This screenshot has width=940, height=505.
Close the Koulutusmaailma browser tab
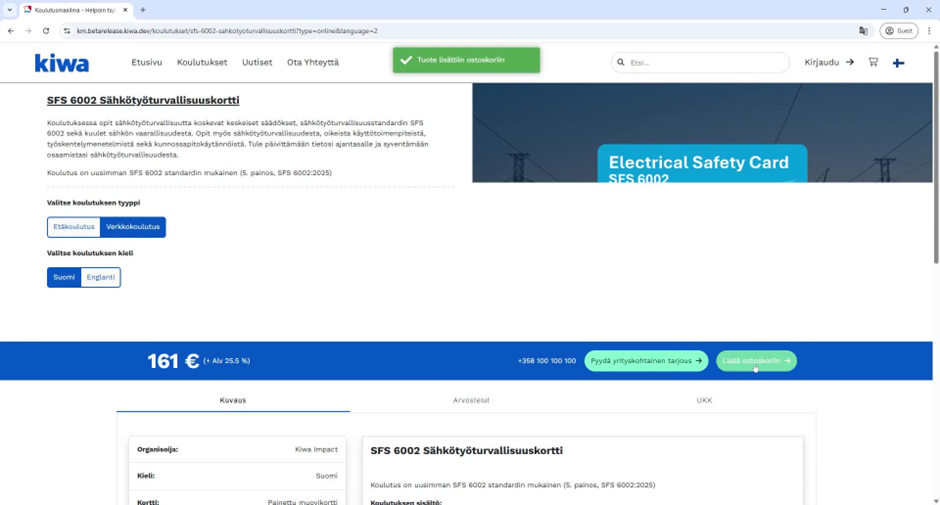click(125, 10)
